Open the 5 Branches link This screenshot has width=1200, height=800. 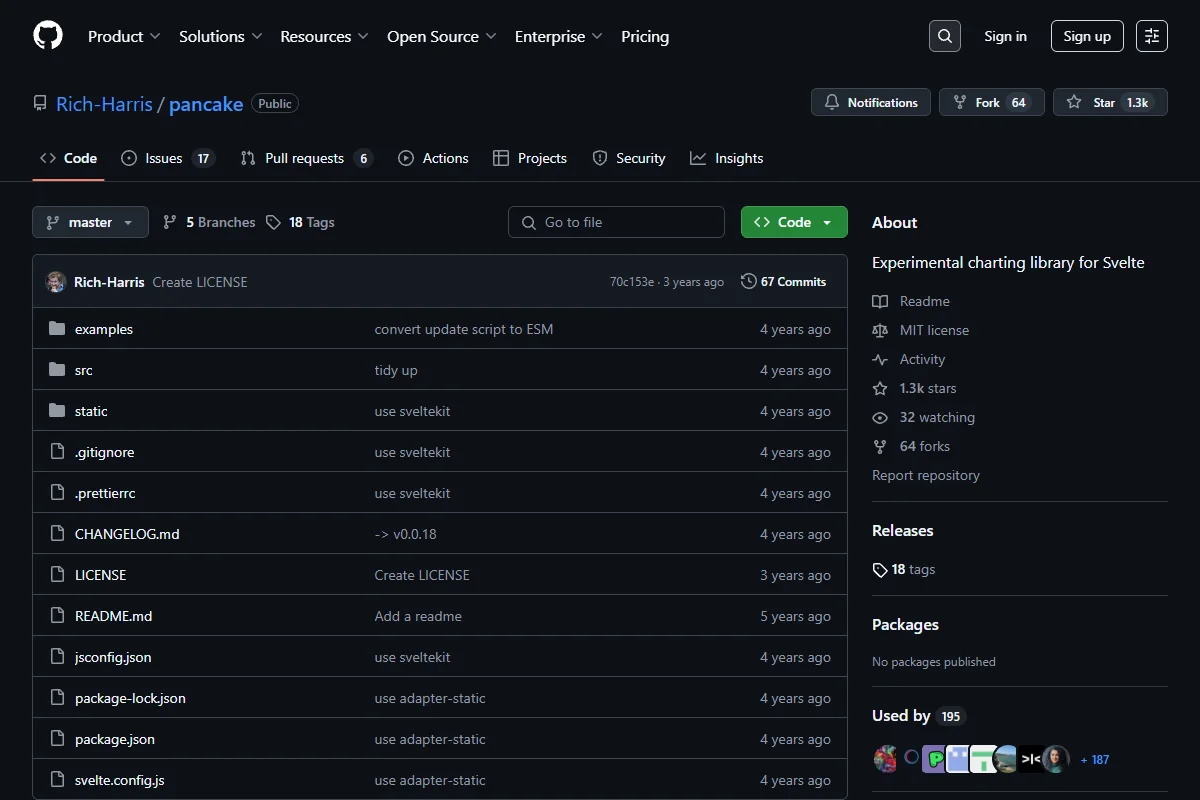(209, 222)
